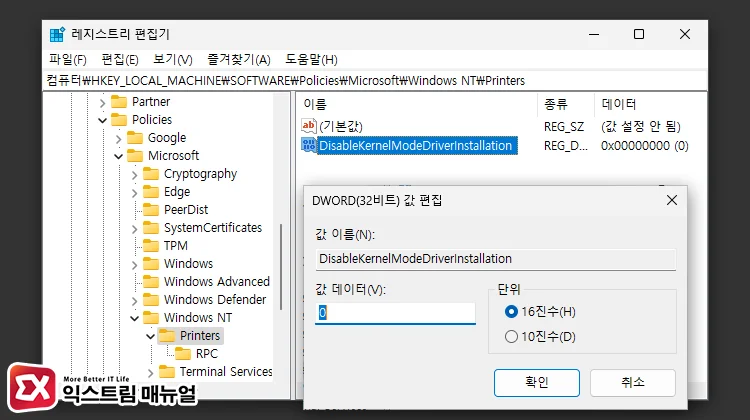750x420 pixels.
Task: Select the Terminal Services key label
Action: (226, 372)
